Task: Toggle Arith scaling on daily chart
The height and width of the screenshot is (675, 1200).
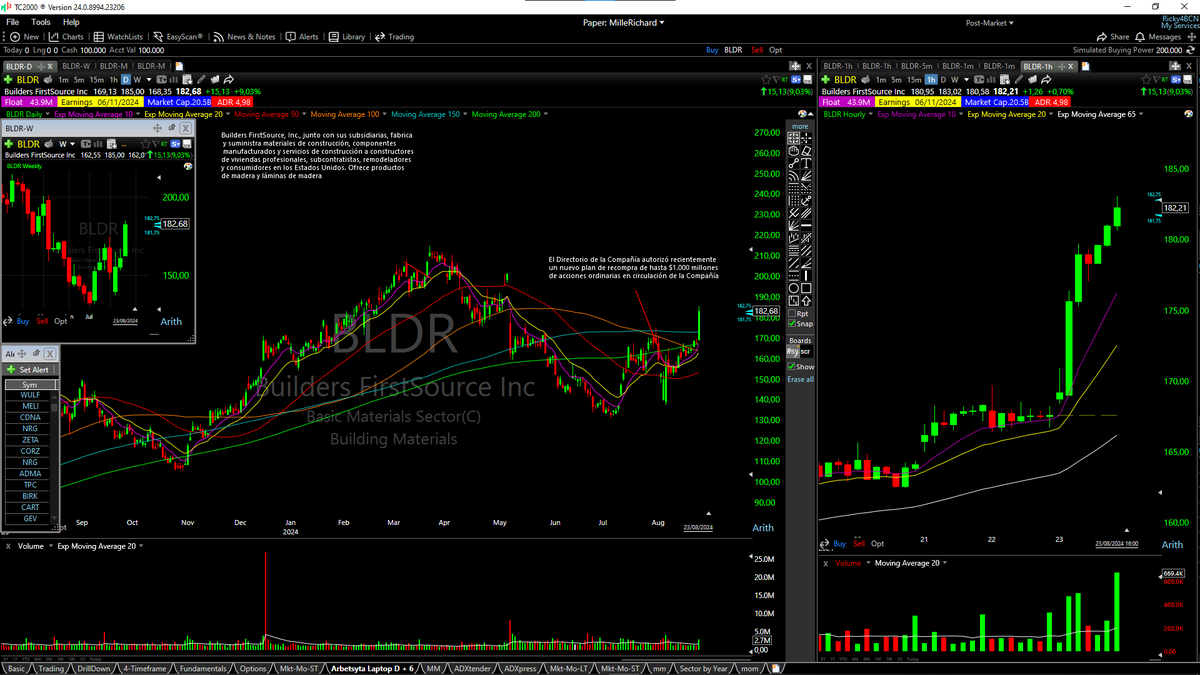Action: [x=763, y=528]
